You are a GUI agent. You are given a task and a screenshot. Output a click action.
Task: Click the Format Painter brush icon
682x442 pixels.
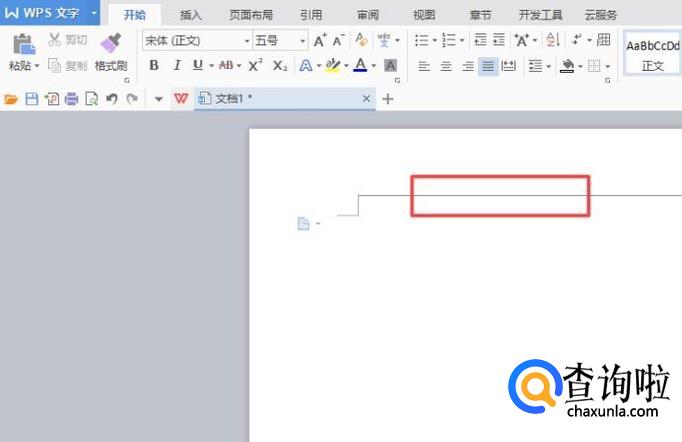click(111, 43)
